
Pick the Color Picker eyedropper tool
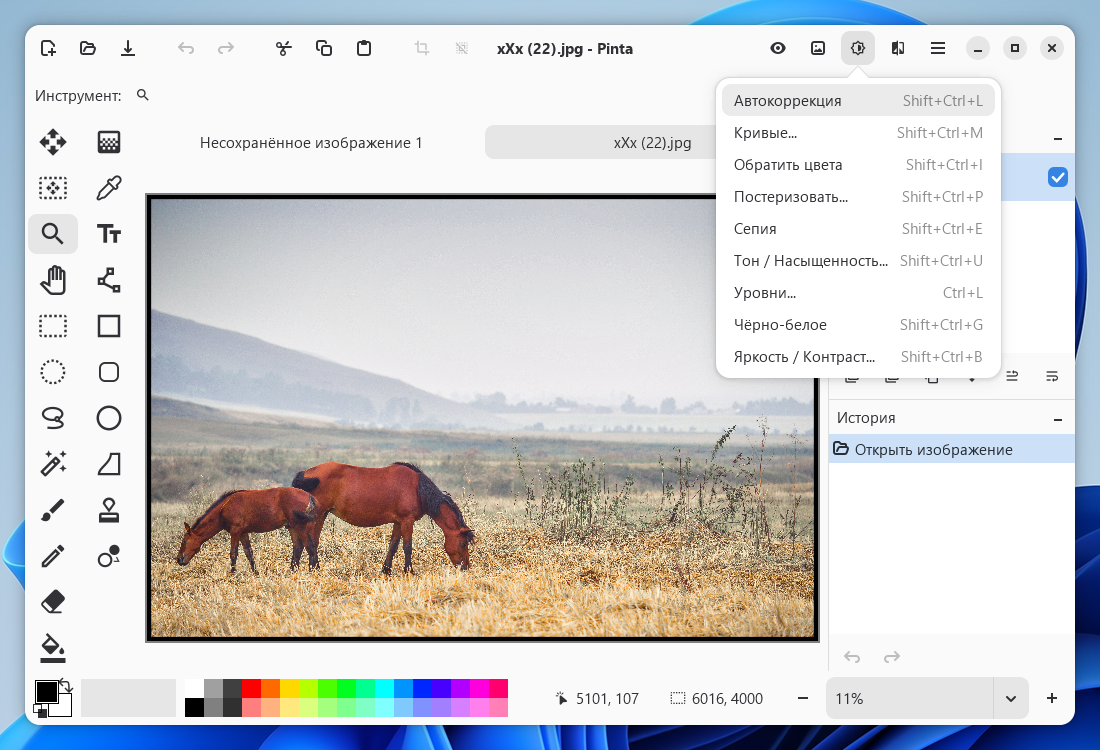(109, 187)
